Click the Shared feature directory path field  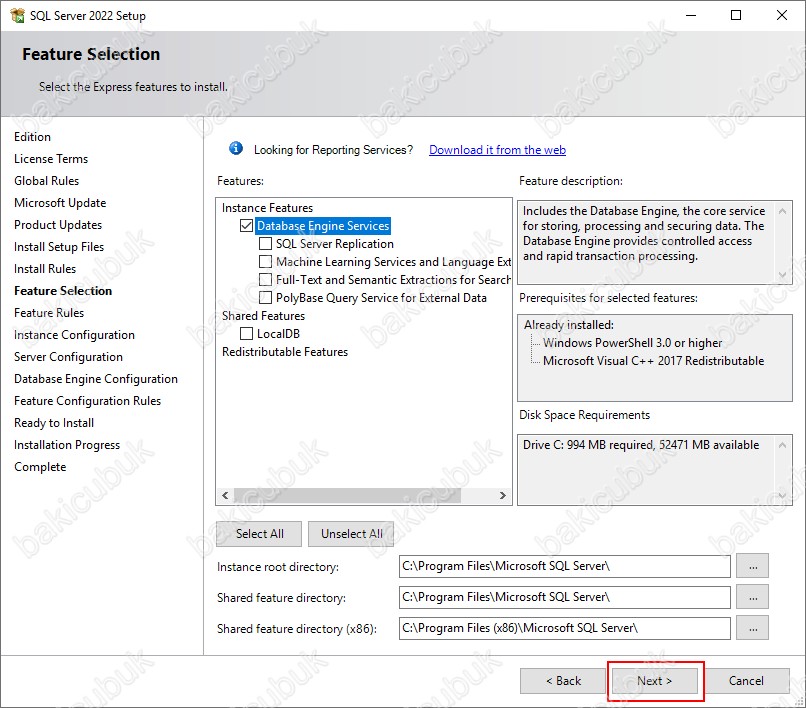[564, 597]
